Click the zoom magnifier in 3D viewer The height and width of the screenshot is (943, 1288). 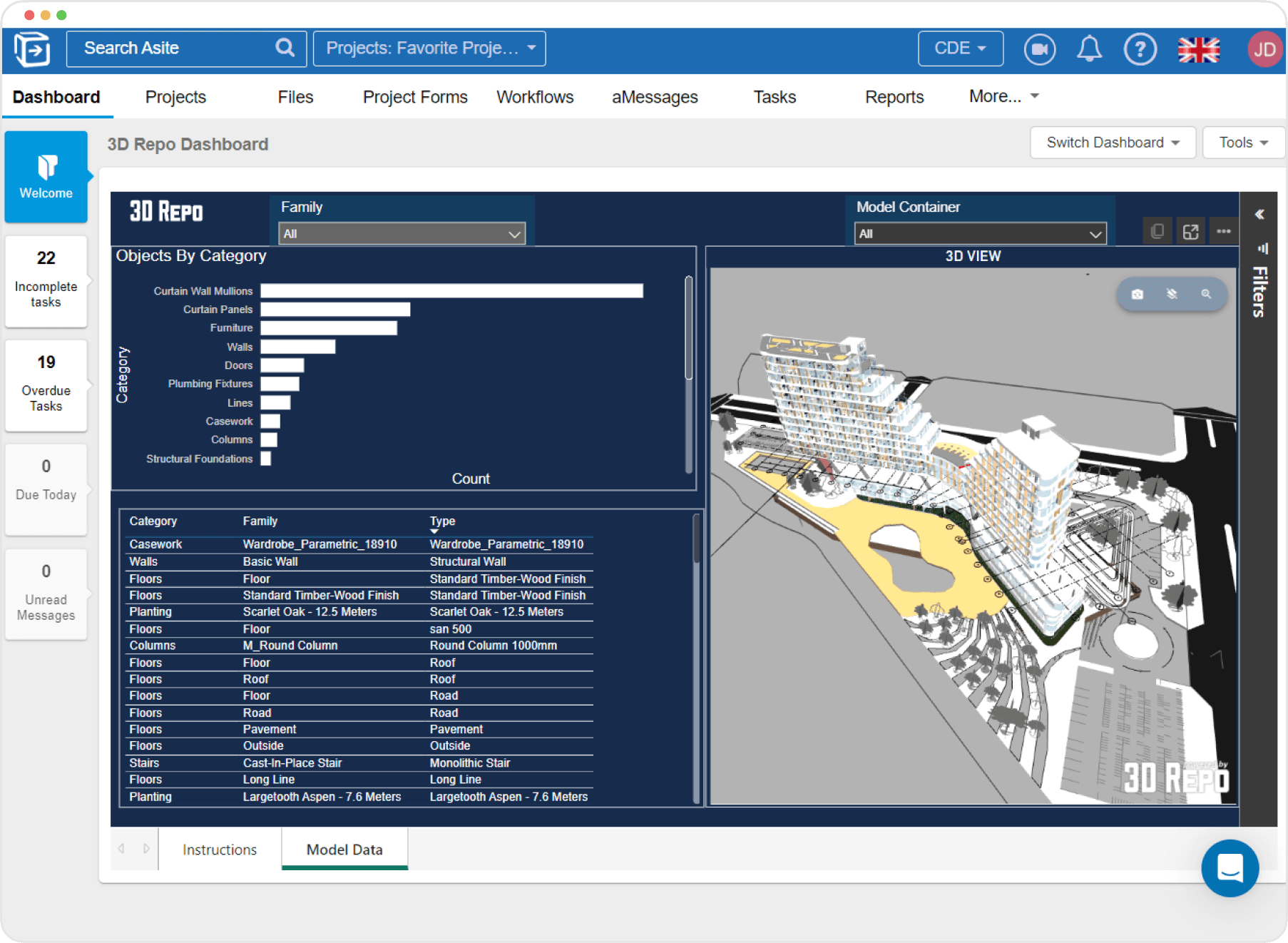pyautogui.click(x=1206, y=294)
